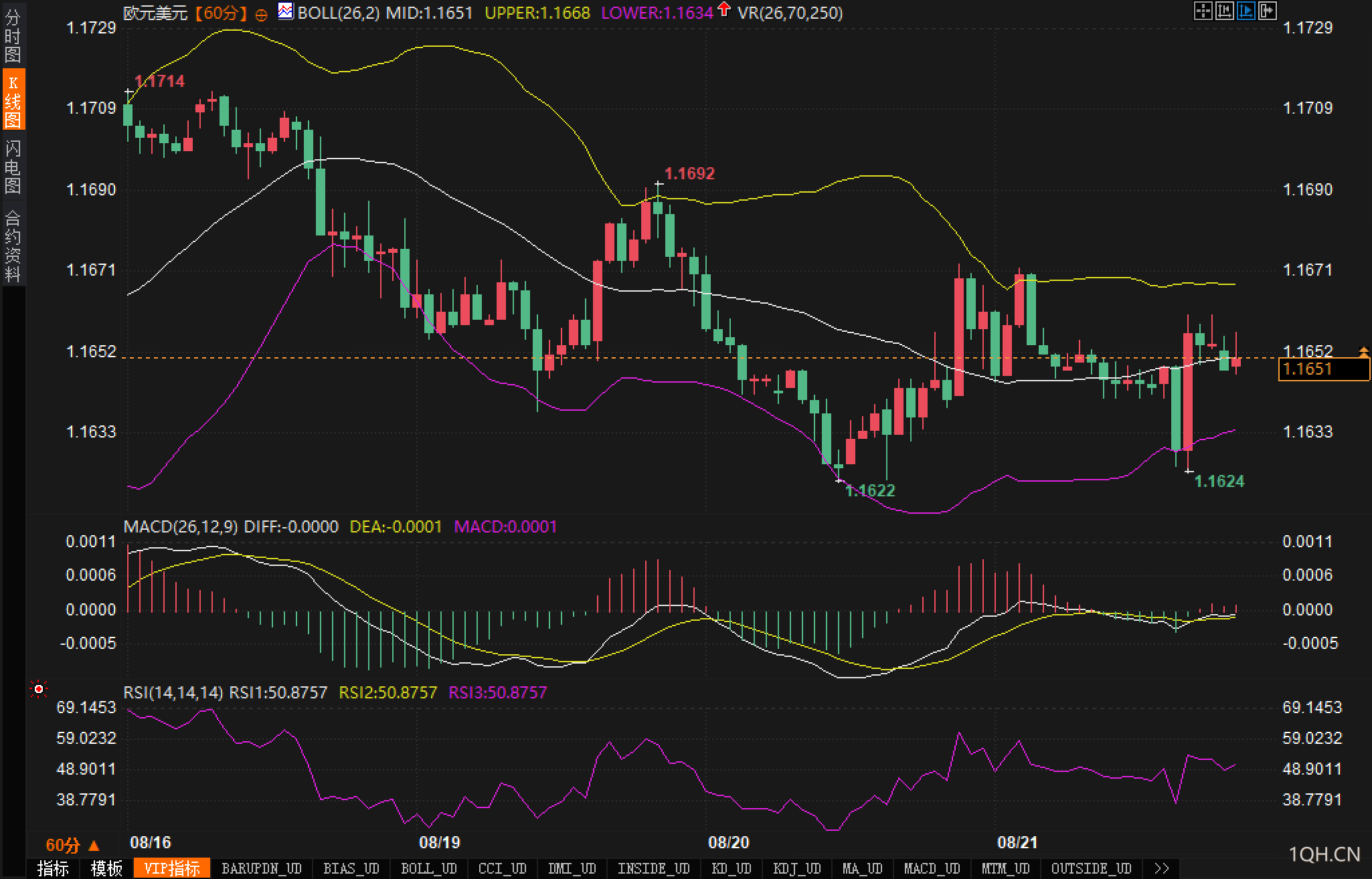This screenshot has height=879, width=1372.
Task: Click the KDJ_UD indicator button
Action: [x=796, y=868]
